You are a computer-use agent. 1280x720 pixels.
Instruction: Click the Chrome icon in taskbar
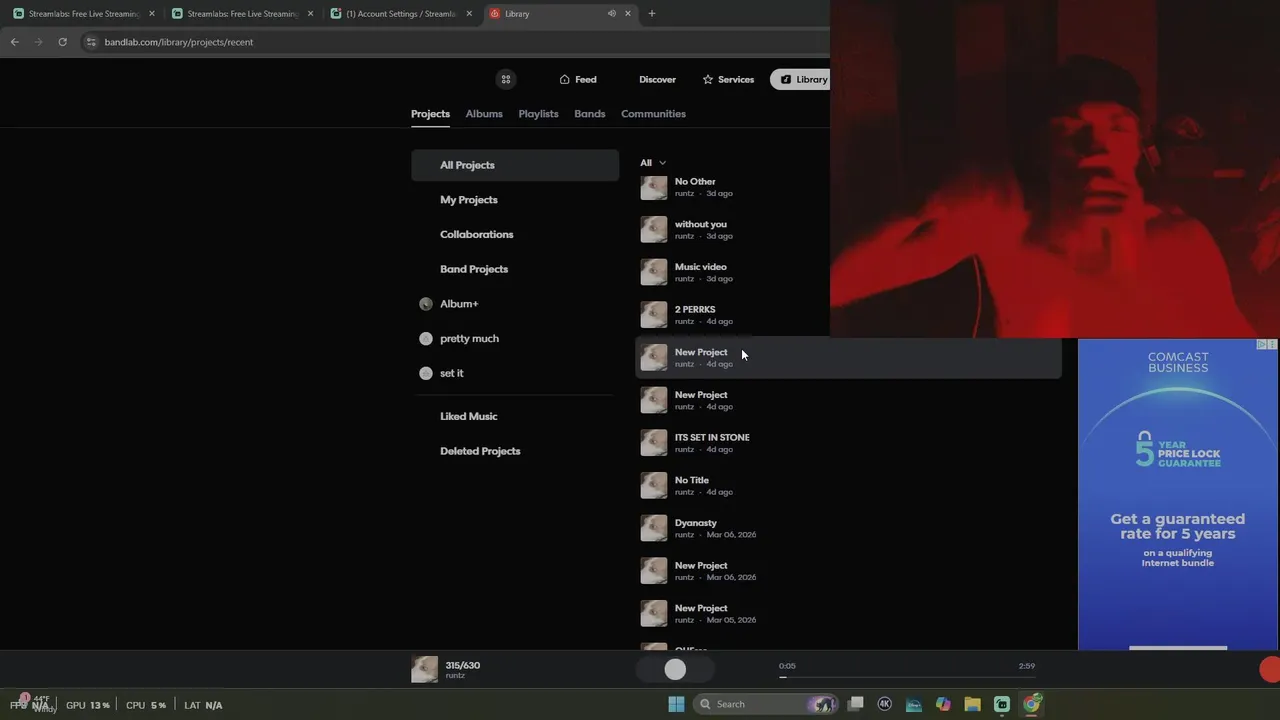point(1031,704)
